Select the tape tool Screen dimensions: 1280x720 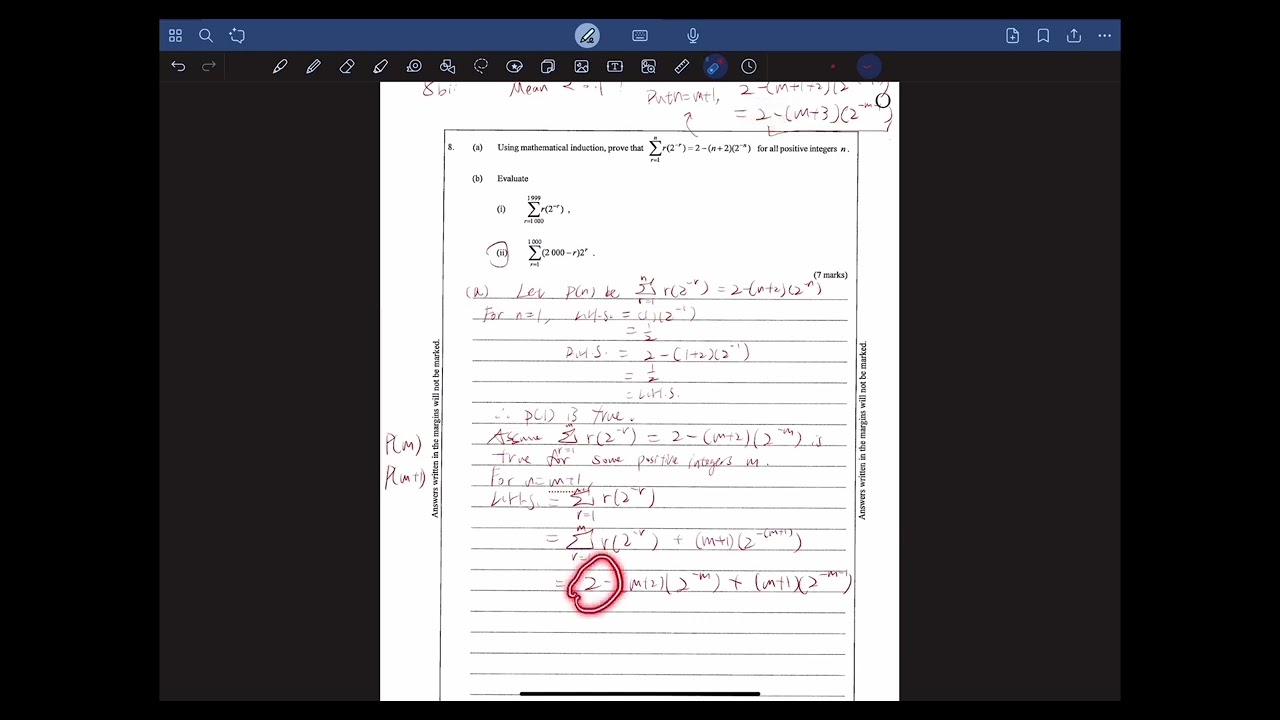(414, 66)
